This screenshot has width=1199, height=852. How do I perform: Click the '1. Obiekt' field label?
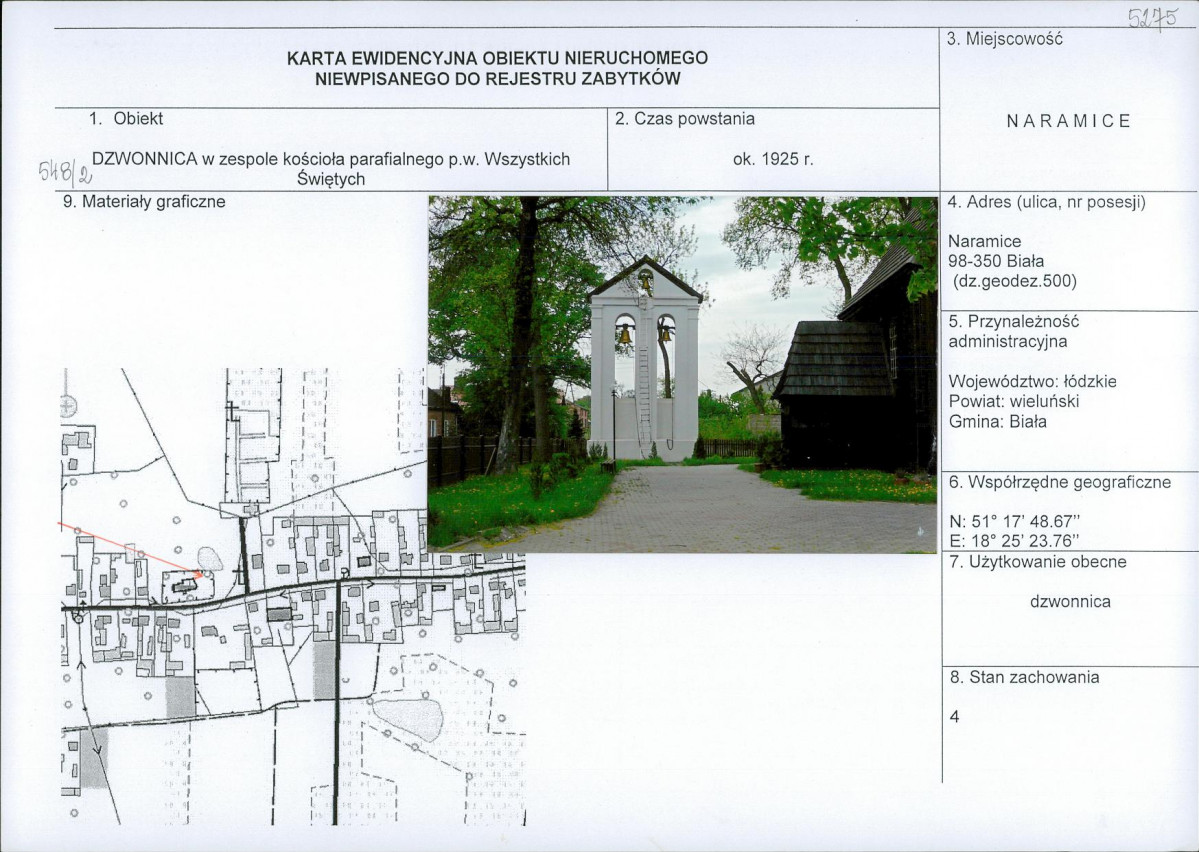(125, 119)
